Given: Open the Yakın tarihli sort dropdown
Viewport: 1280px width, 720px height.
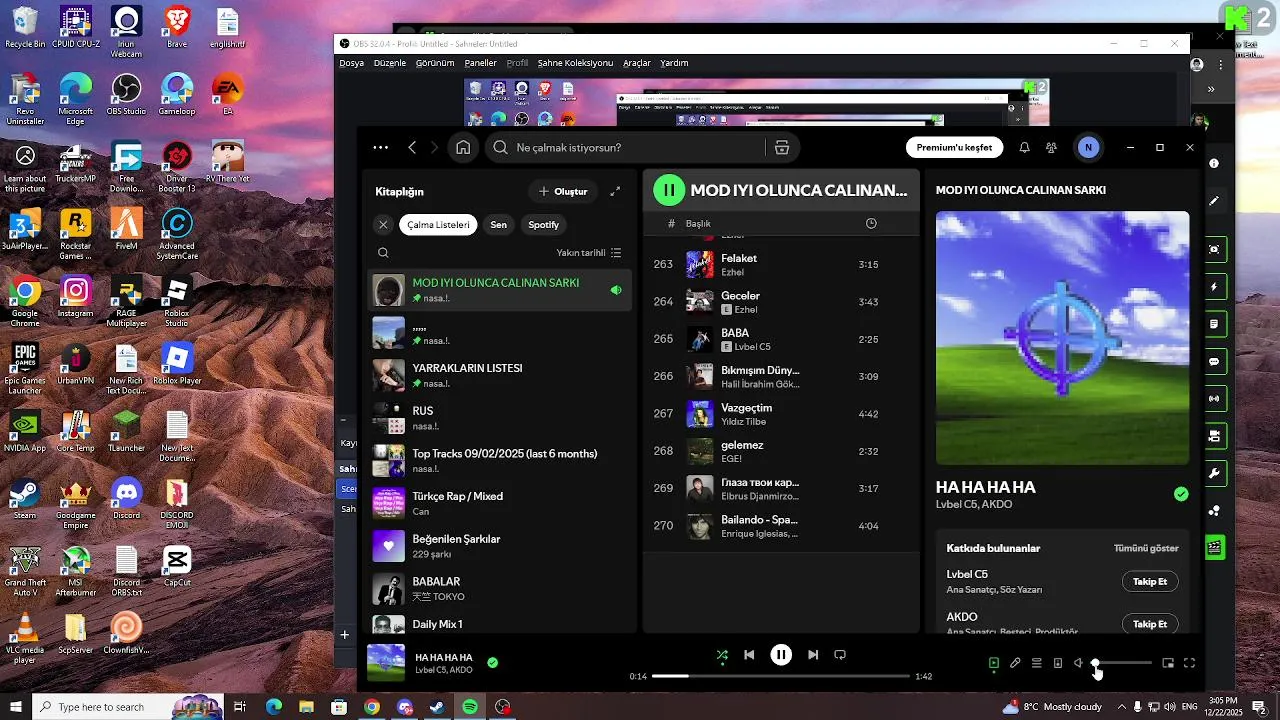Looking at the screenshot, I should (x=589, y=253).
